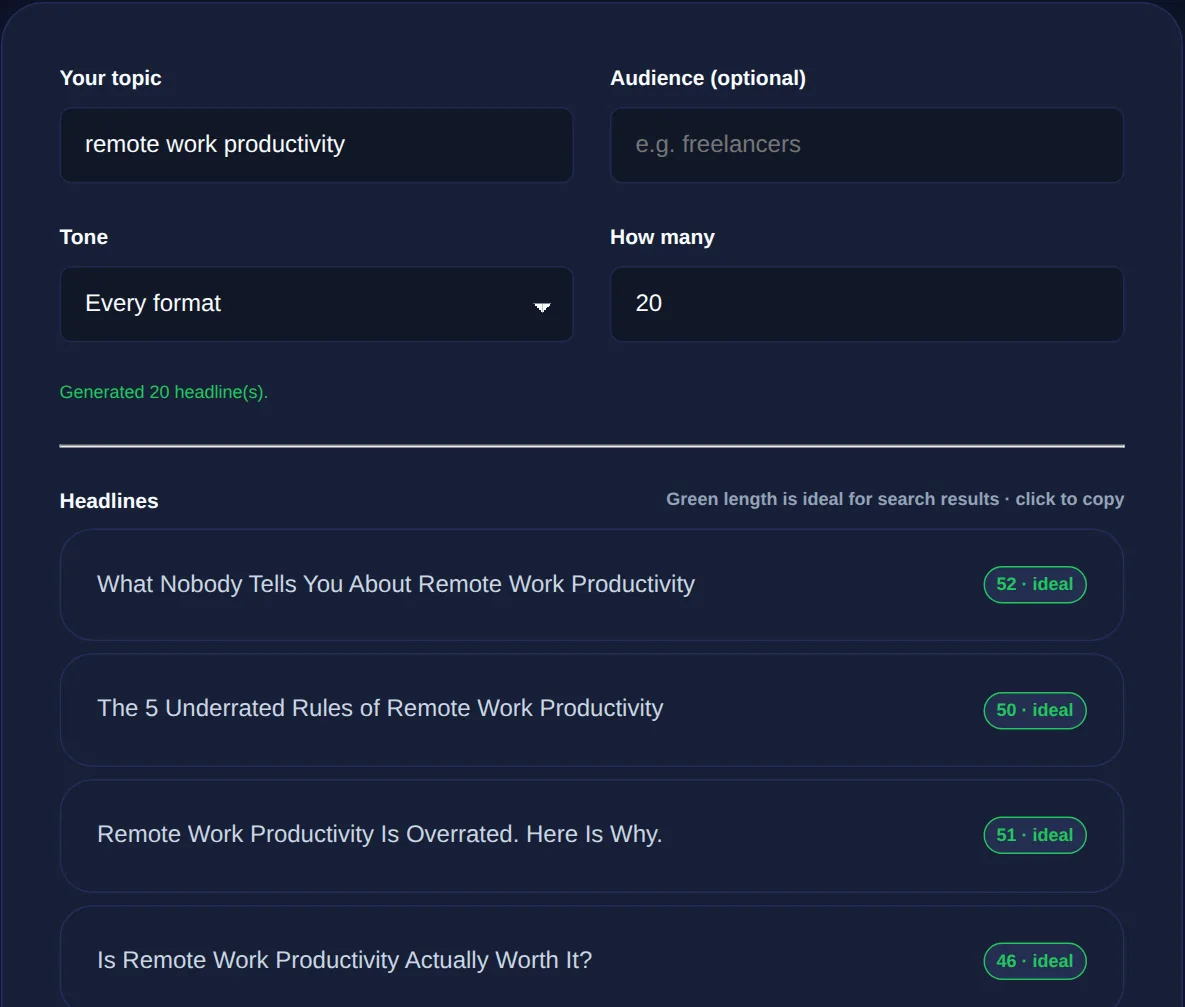Click the How many number field
Screen dimensions: 1185x1007
pos(867,303)
